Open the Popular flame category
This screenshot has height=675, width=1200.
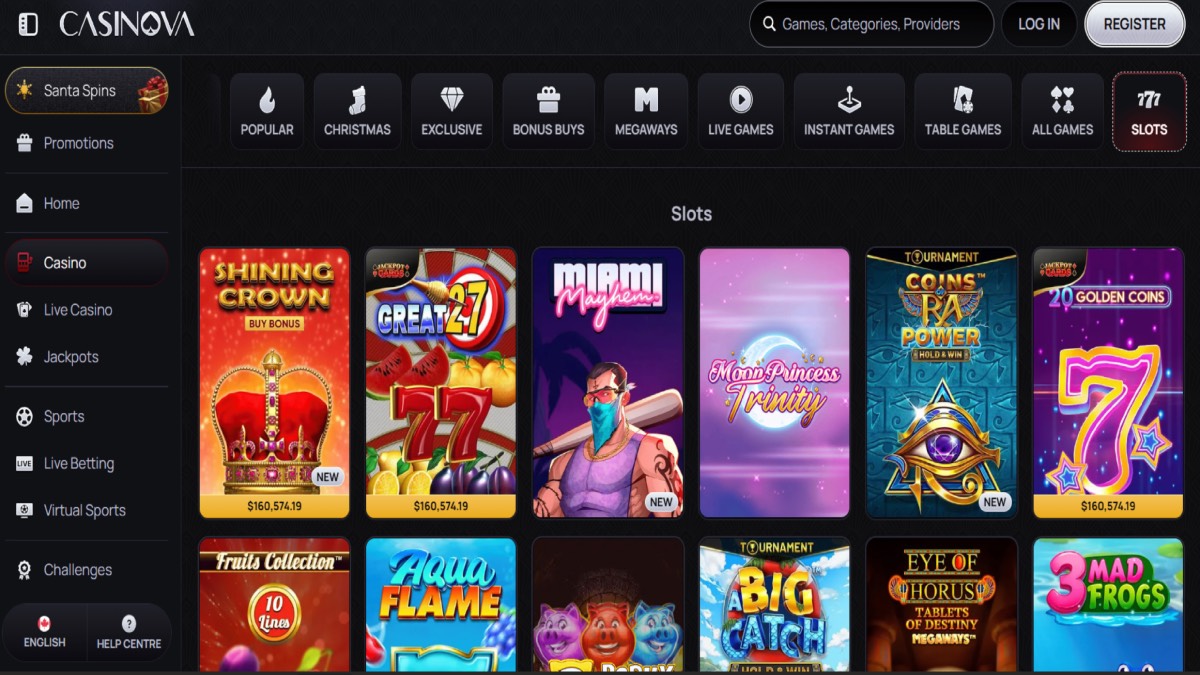pyautogui.click(x=267, y=112)
